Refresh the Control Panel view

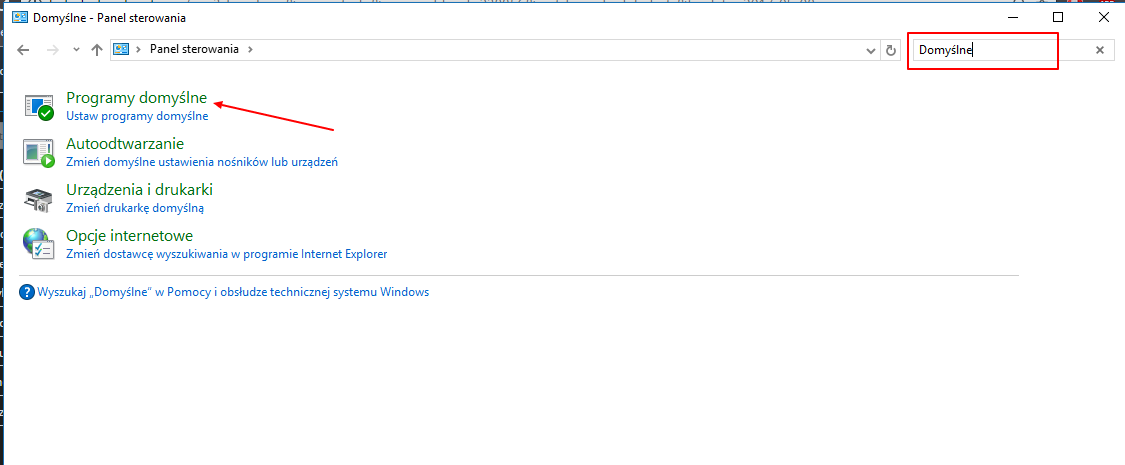(892, 50)
